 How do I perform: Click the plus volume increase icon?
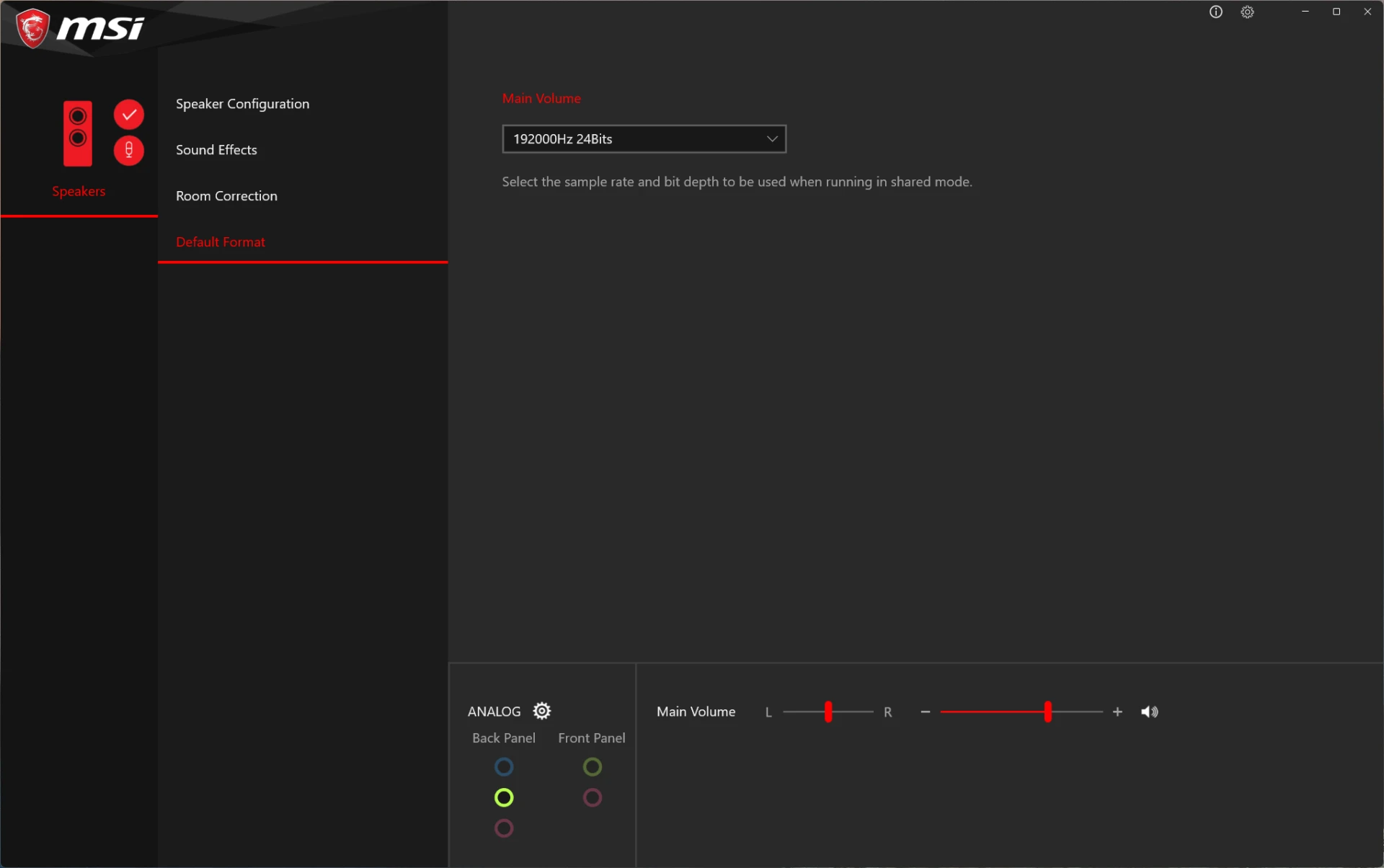1117,712
